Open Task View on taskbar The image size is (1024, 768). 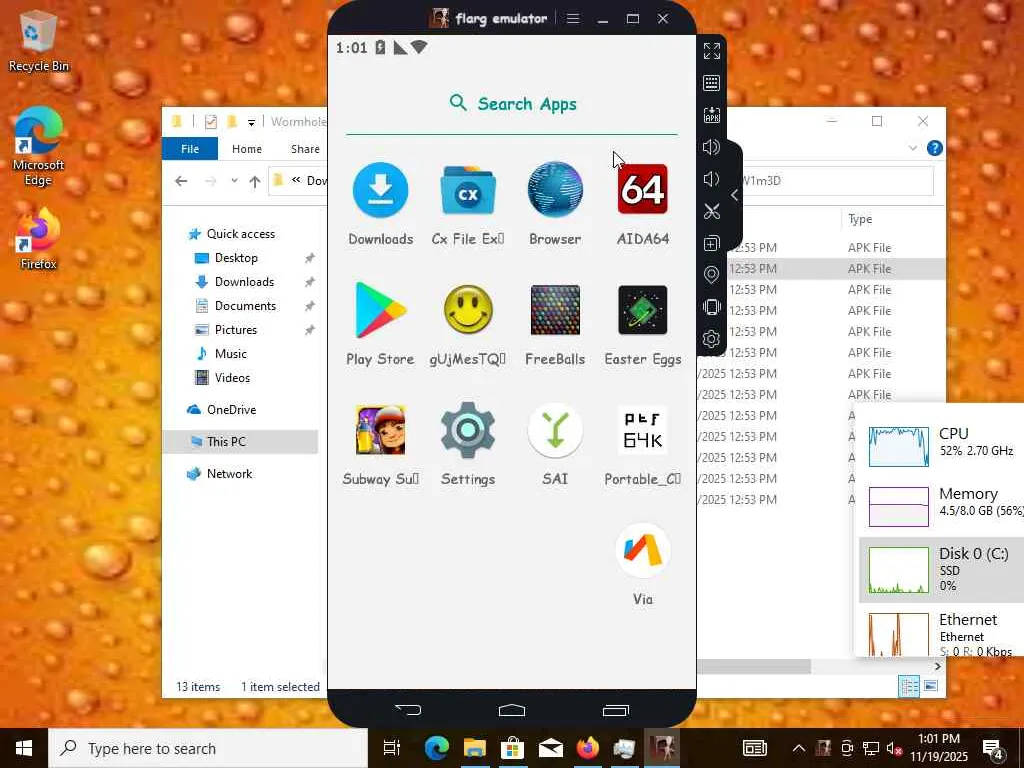392,748
